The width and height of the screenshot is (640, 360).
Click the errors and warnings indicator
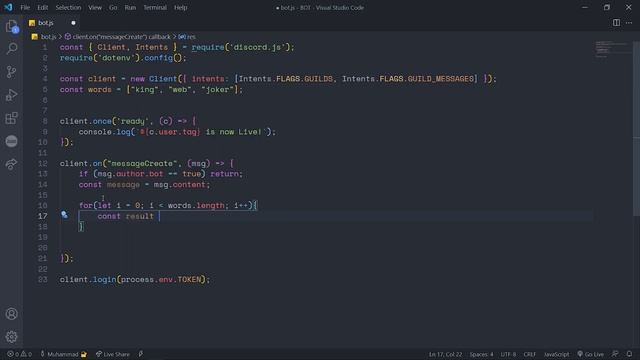click(x=19, y=354)
